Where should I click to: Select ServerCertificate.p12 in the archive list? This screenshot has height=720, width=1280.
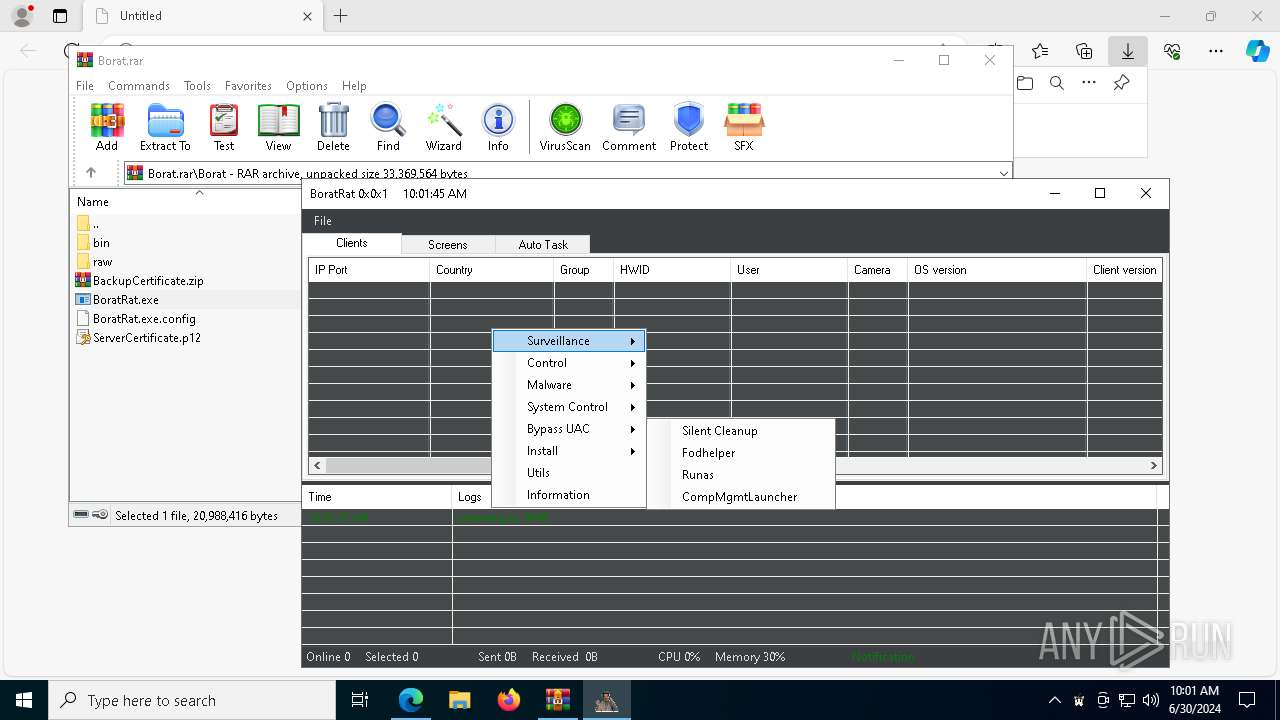click(x=147, y=338)
